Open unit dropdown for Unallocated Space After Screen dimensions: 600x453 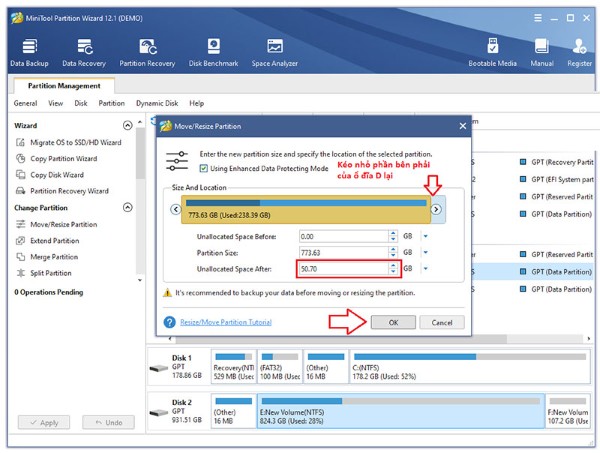[426, 269]
